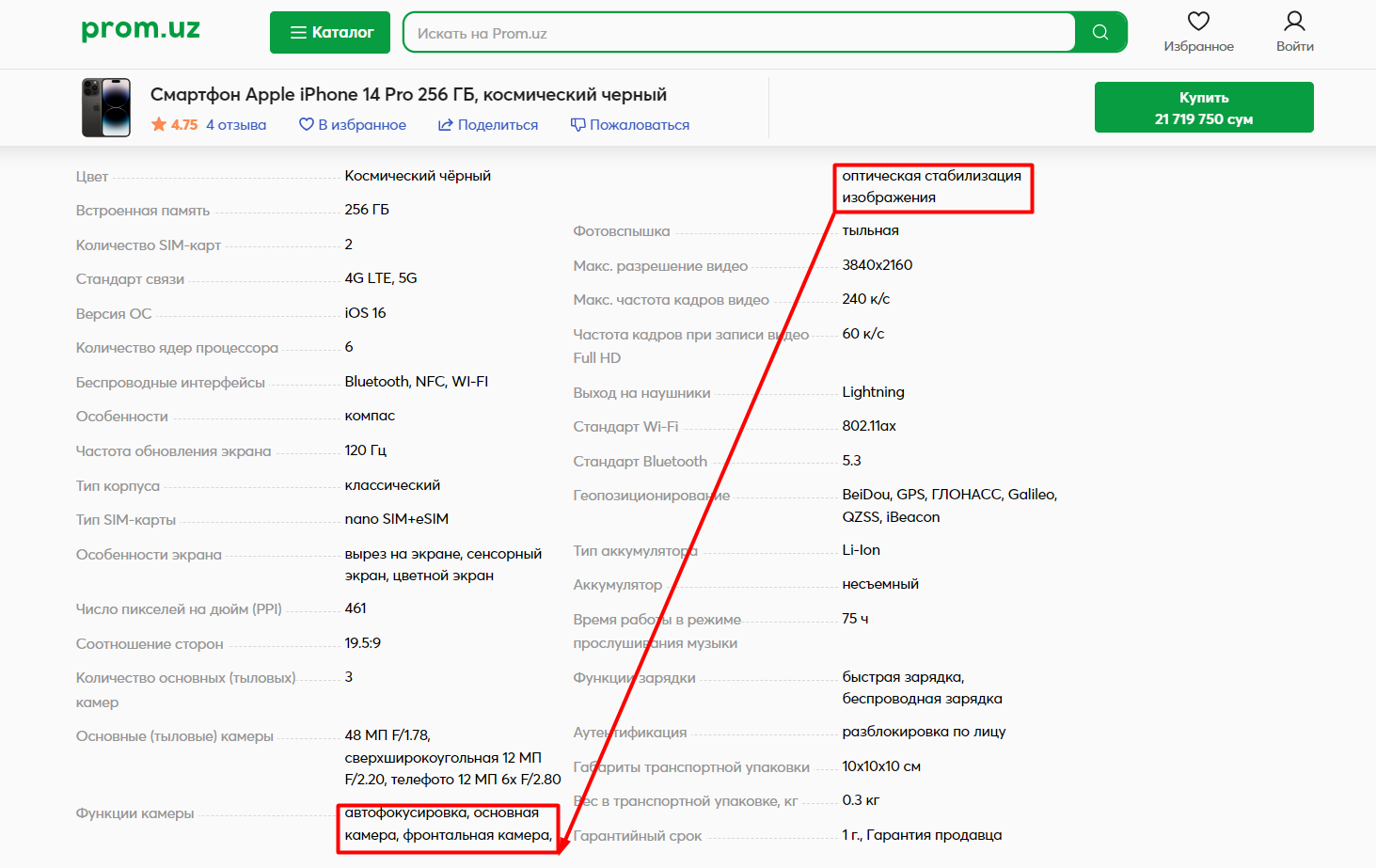This screenshot has height=868, width=1376.
Task: Click the orange rating star 4.75
Action: point(159,124)
